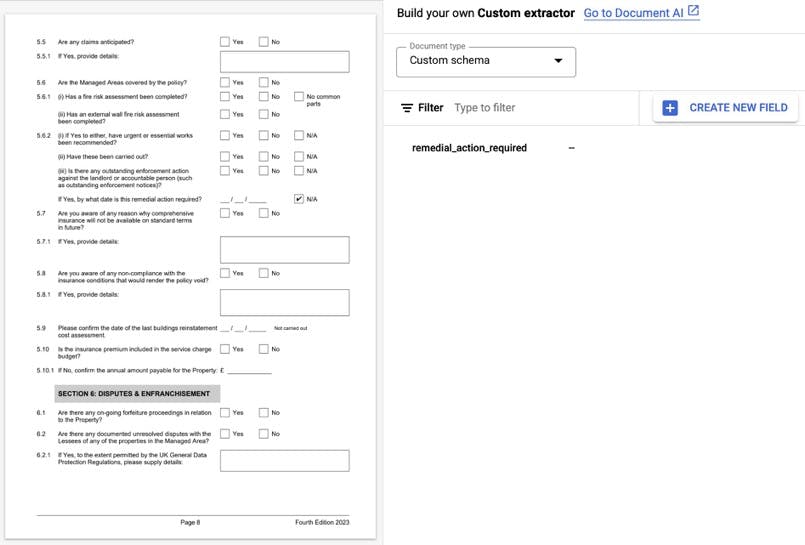Click the Page 8 footer text
The height and width of the screenshot is (545, 805).
(190, 522)
